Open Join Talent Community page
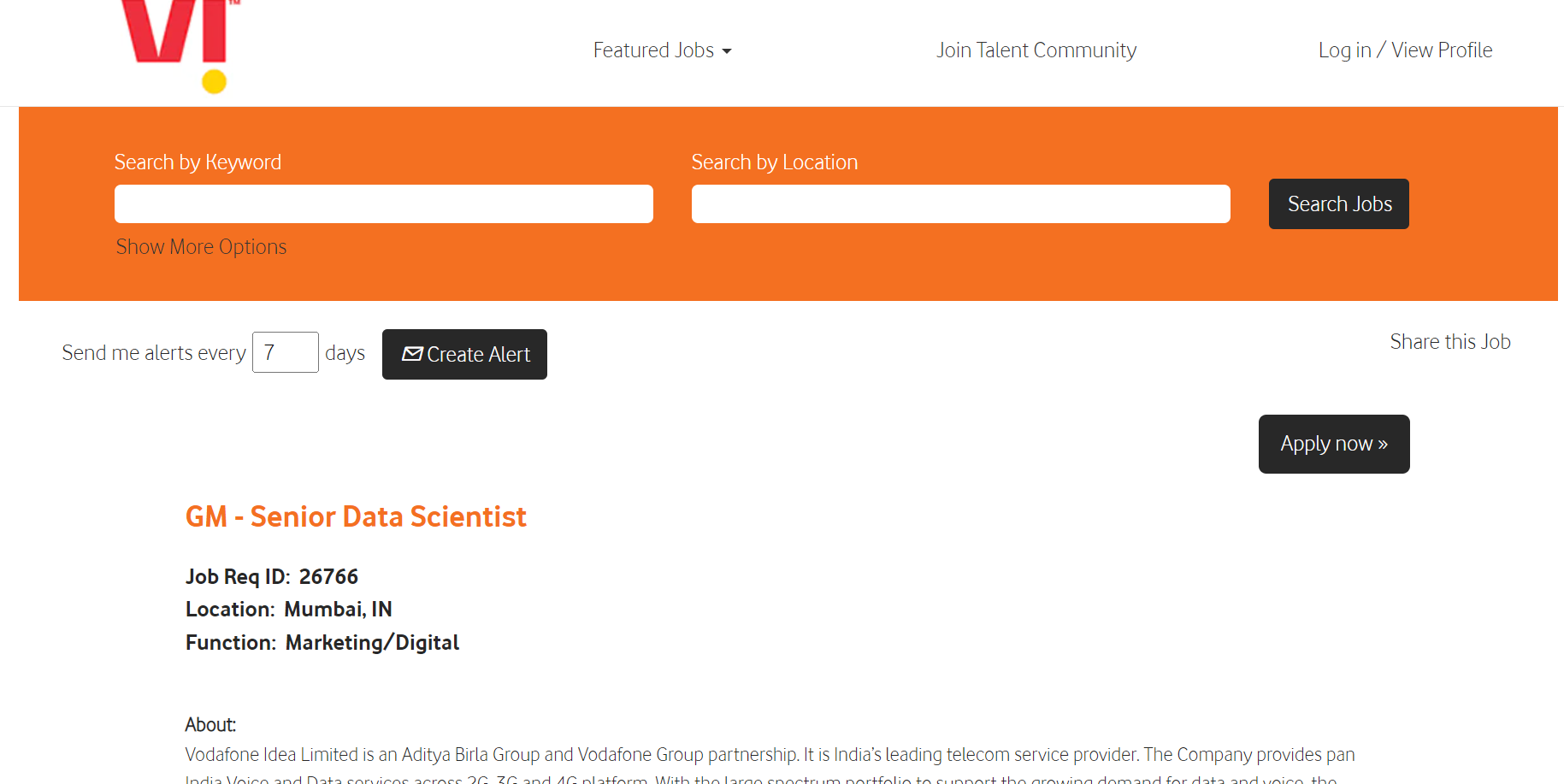1564x784 pixels. (1036, 50)
